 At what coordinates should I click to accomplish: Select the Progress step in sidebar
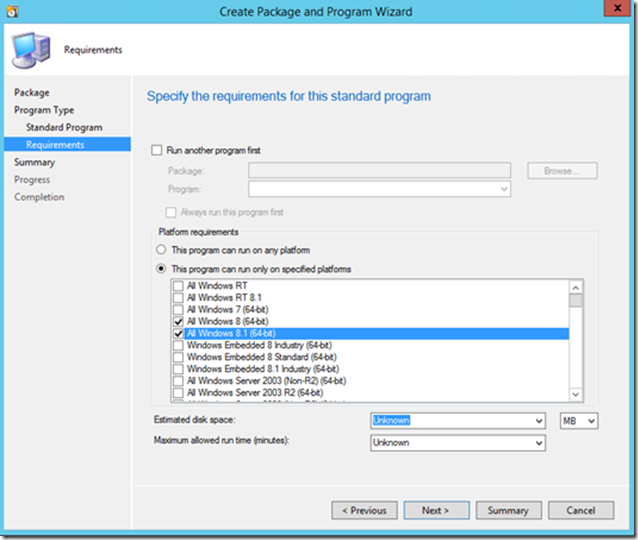coord(32,179)
